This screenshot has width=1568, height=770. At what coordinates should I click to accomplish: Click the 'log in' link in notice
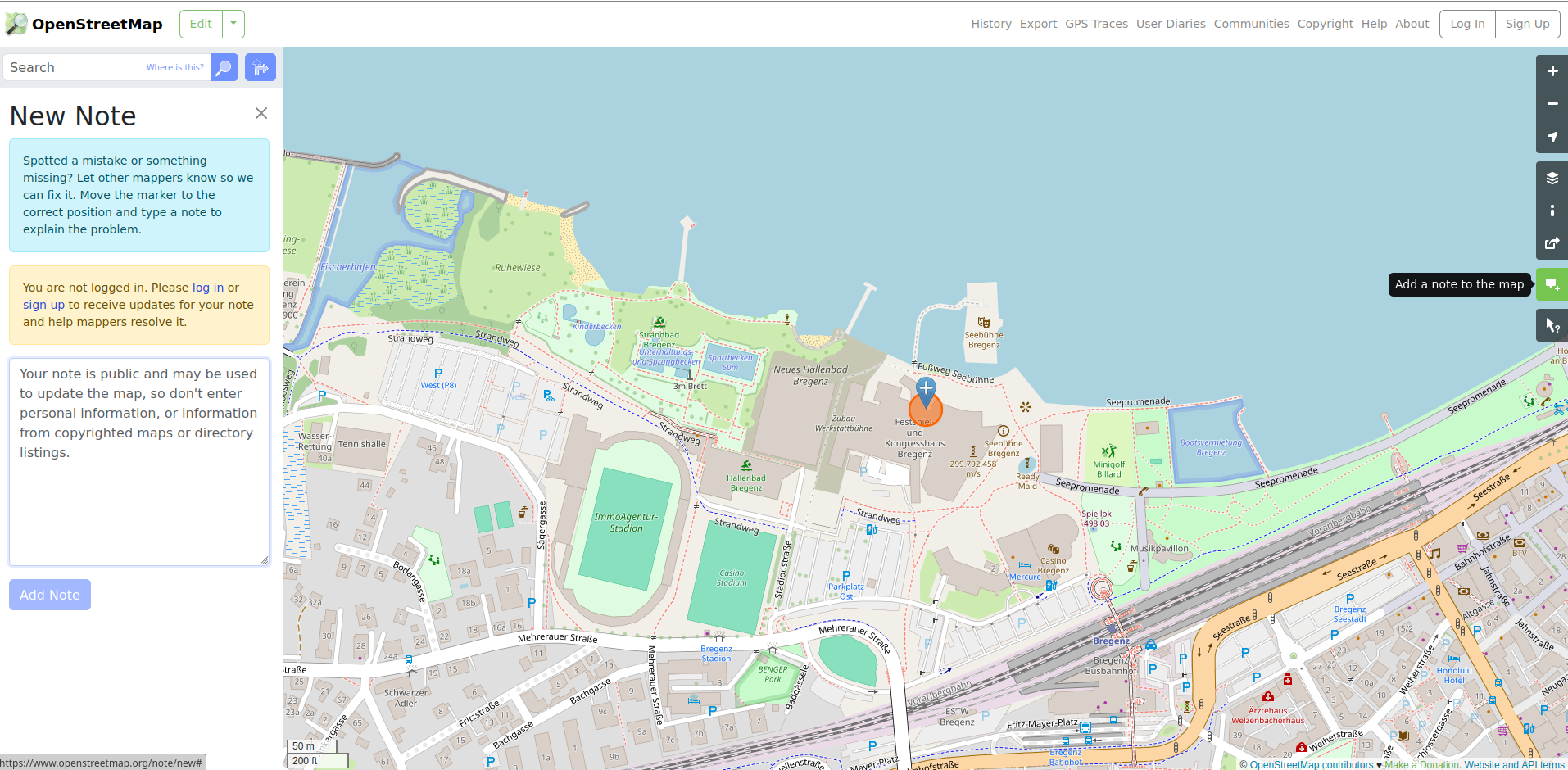point(208,288)
